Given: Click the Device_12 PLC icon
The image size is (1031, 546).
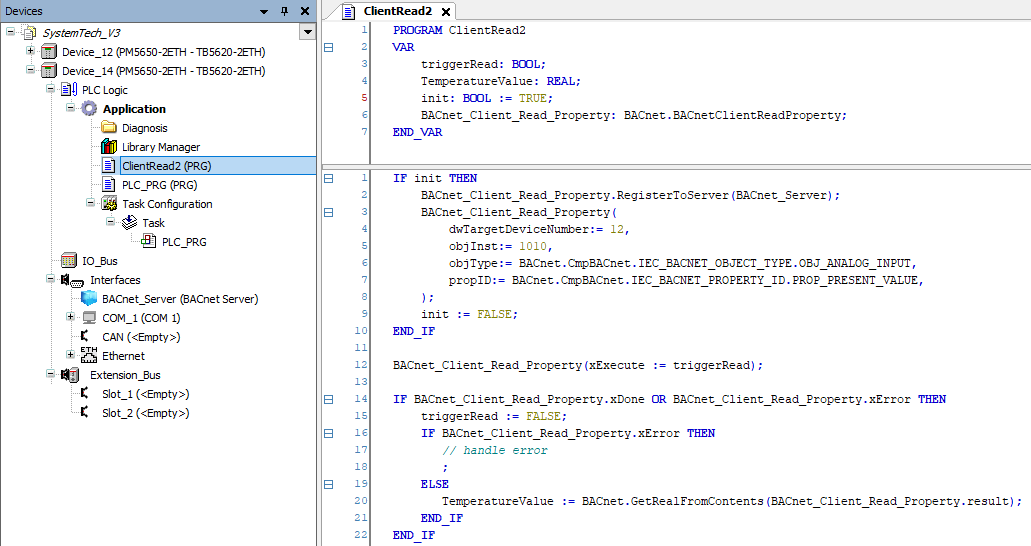Looking at the screenshot, I should tap(49, 51).
